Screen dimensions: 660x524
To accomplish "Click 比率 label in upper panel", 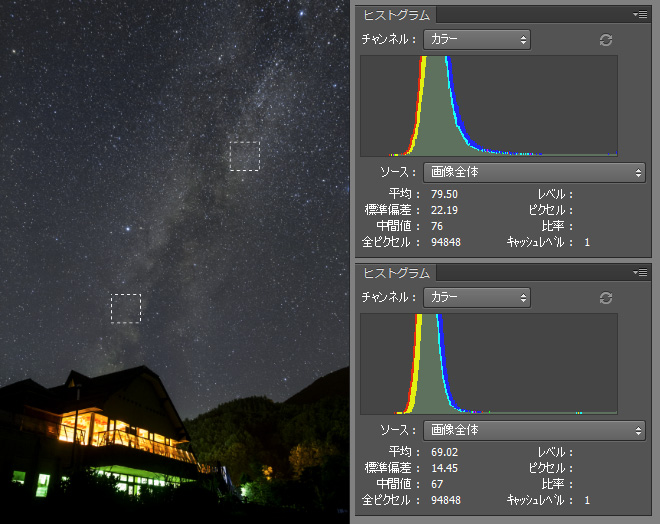I will coord(557,226).
